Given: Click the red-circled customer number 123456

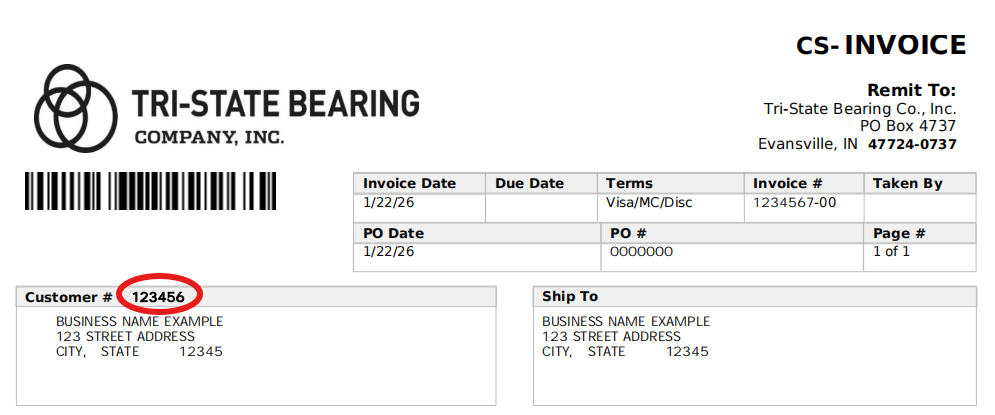Looking at the screenshot, I should 159,297.
